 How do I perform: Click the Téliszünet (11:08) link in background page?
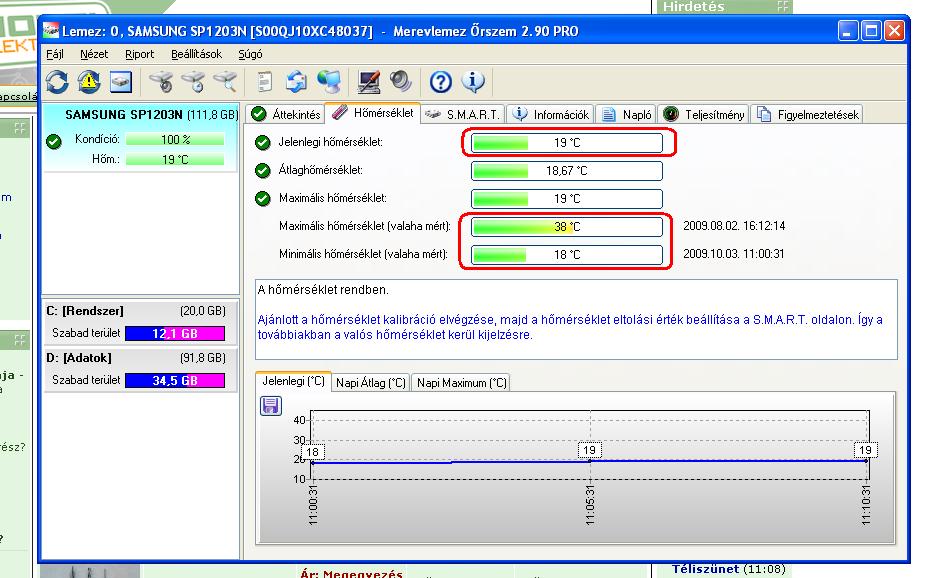click(728, 569)
